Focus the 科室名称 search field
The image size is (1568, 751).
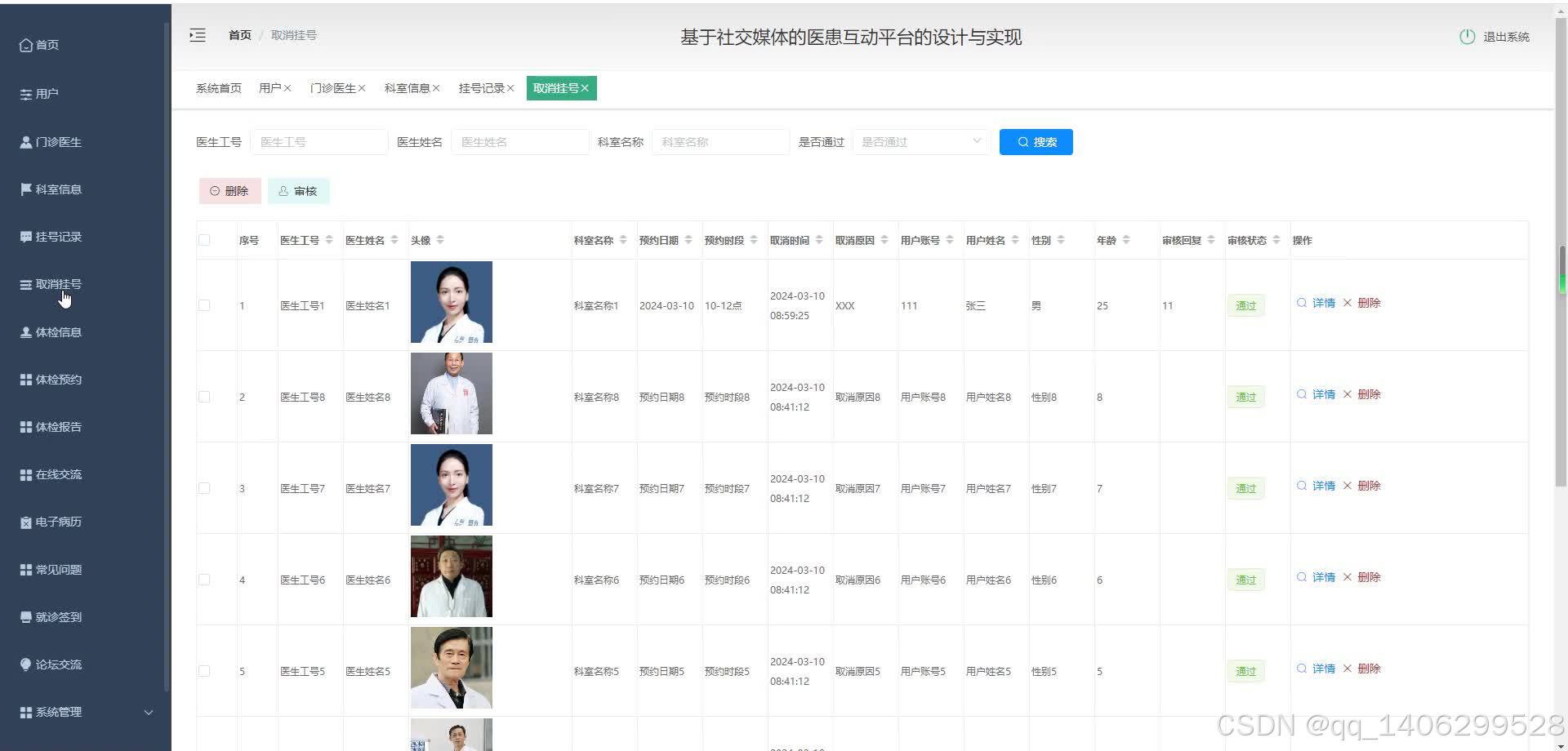[720, 142]
